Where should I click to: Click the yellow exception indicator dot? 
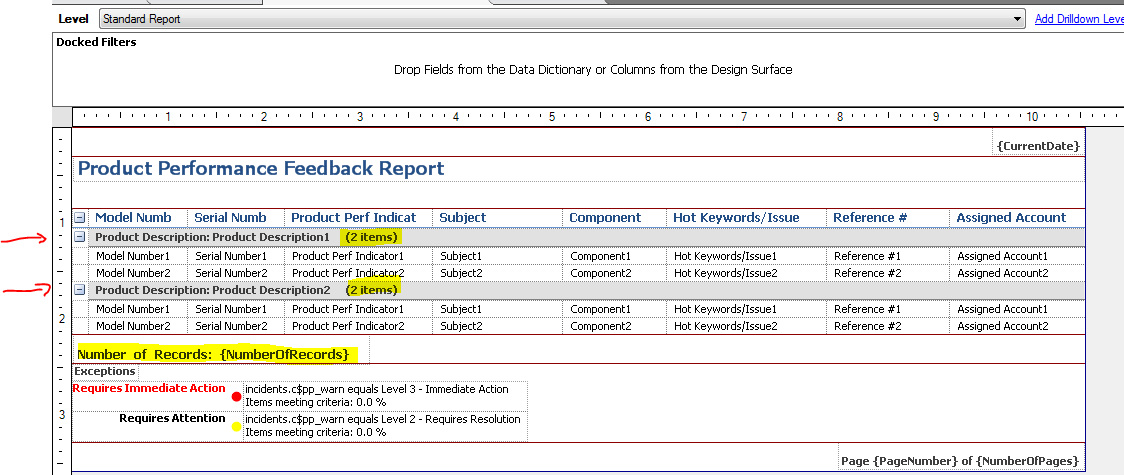pos(237,428)
